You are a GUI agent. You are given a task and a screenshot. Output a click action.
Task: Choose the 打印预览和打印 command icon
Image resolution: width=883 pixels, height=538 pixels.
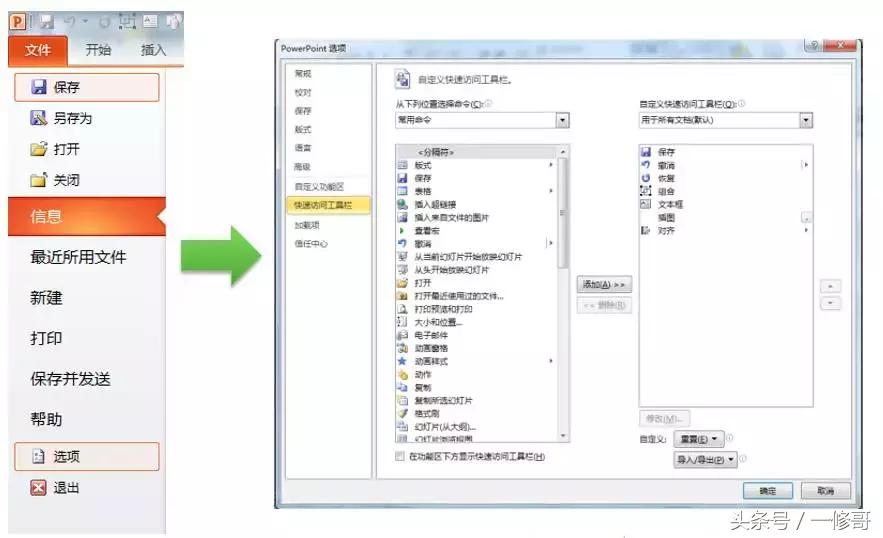pos(402,309)
